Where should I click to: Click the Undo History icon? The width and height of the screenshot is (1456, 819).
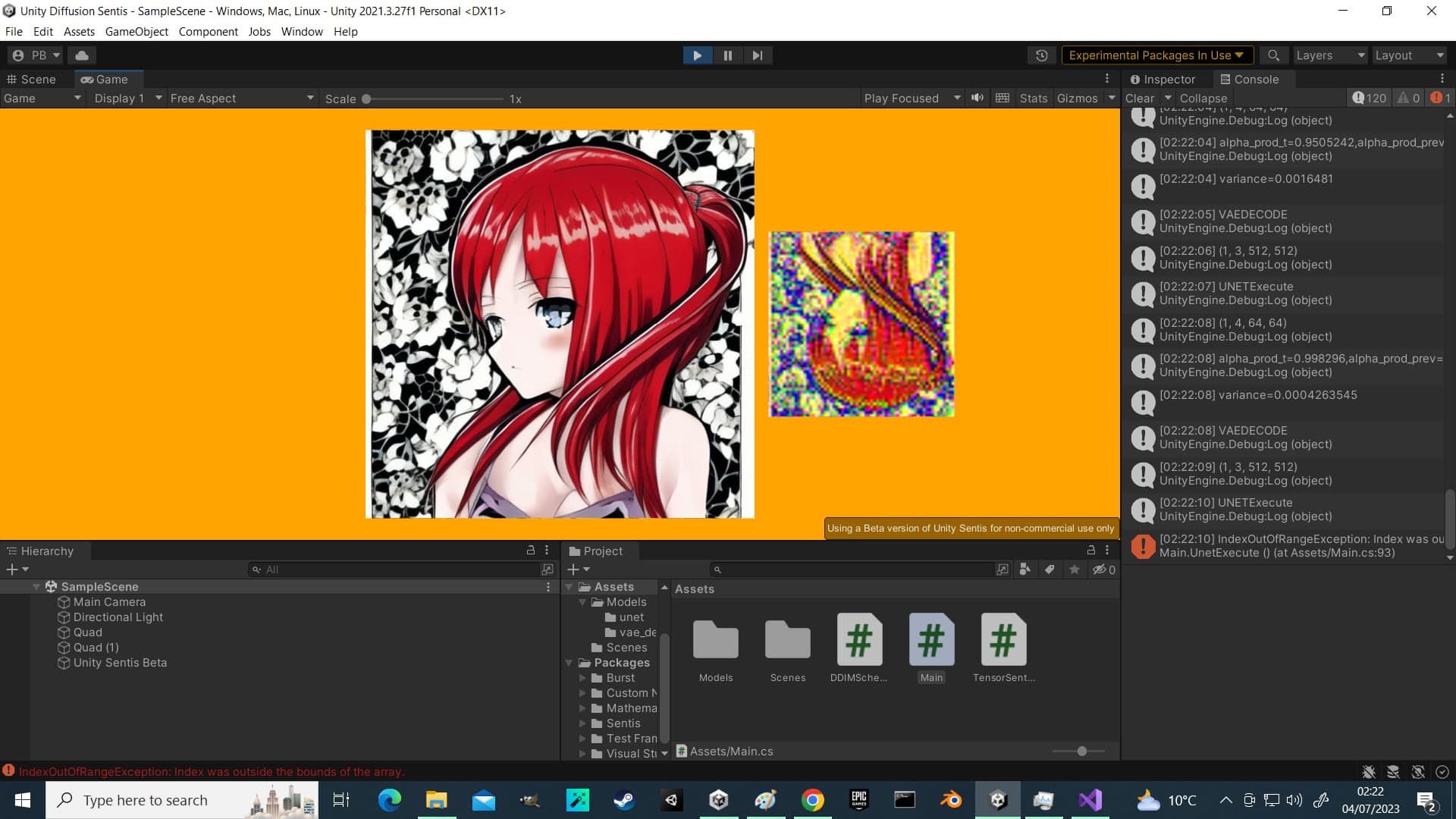coord(1042,55)
